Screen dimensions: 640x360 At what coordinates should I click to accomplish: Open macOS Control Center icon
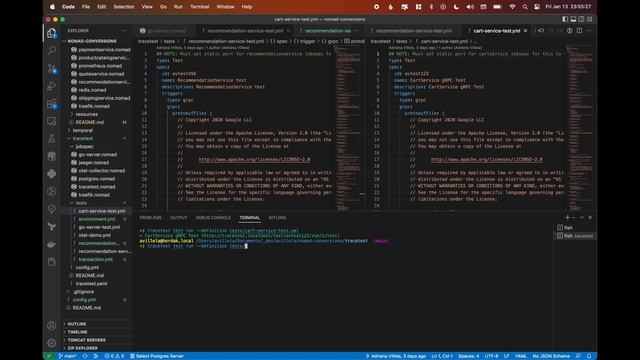(537, 7)
